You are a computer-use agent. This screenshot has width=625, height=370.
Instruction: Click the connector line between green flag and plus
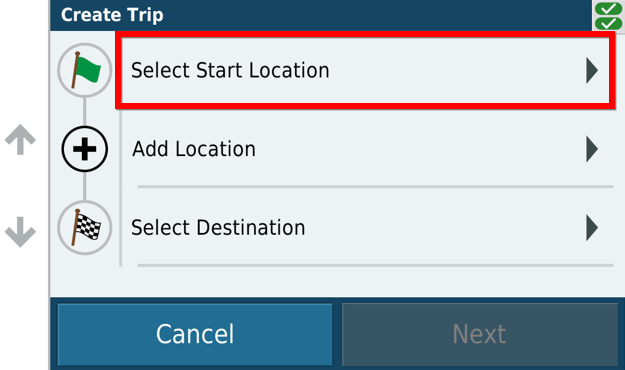(x=85, y=112)
